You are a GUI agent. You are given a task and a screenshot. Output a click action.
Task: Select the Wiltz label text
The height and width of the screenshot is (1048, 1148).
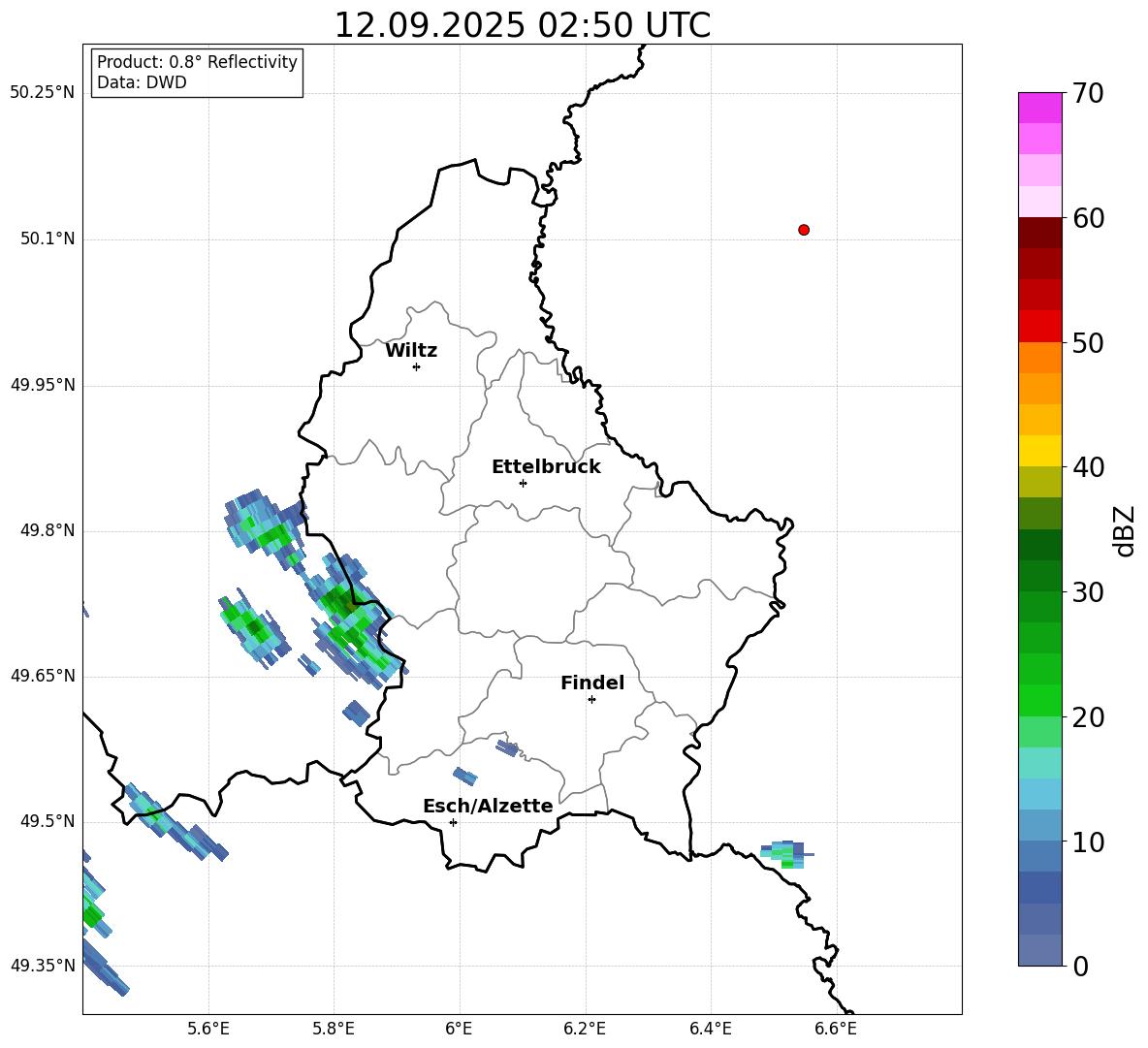(411, 351)
